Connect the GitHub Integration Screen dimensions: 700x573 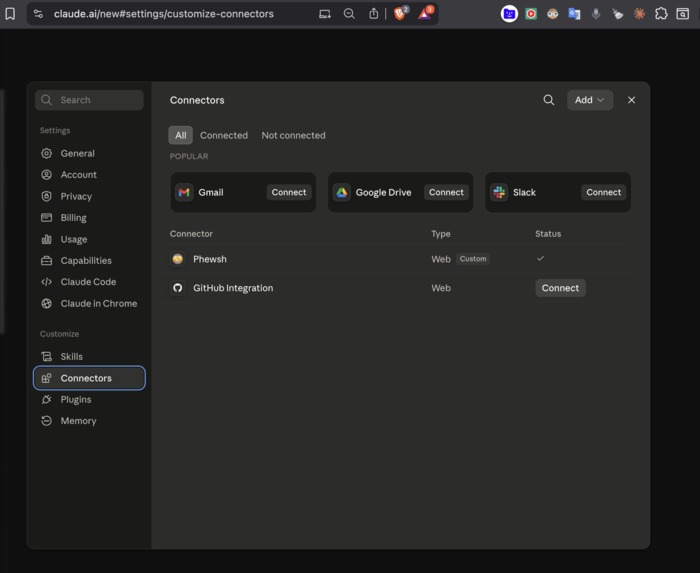click(x=560, y=288)
